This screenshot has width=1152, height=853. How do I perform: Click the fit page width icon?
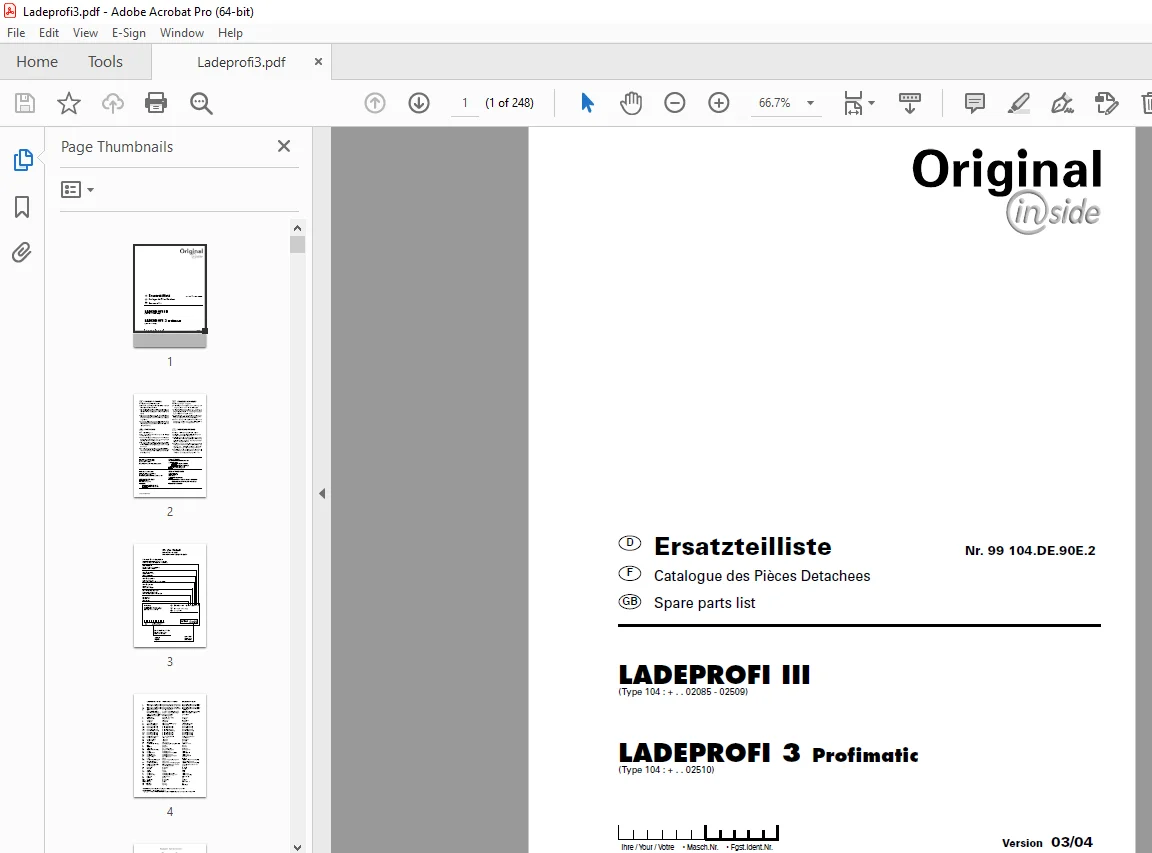[x=853, y=103]
